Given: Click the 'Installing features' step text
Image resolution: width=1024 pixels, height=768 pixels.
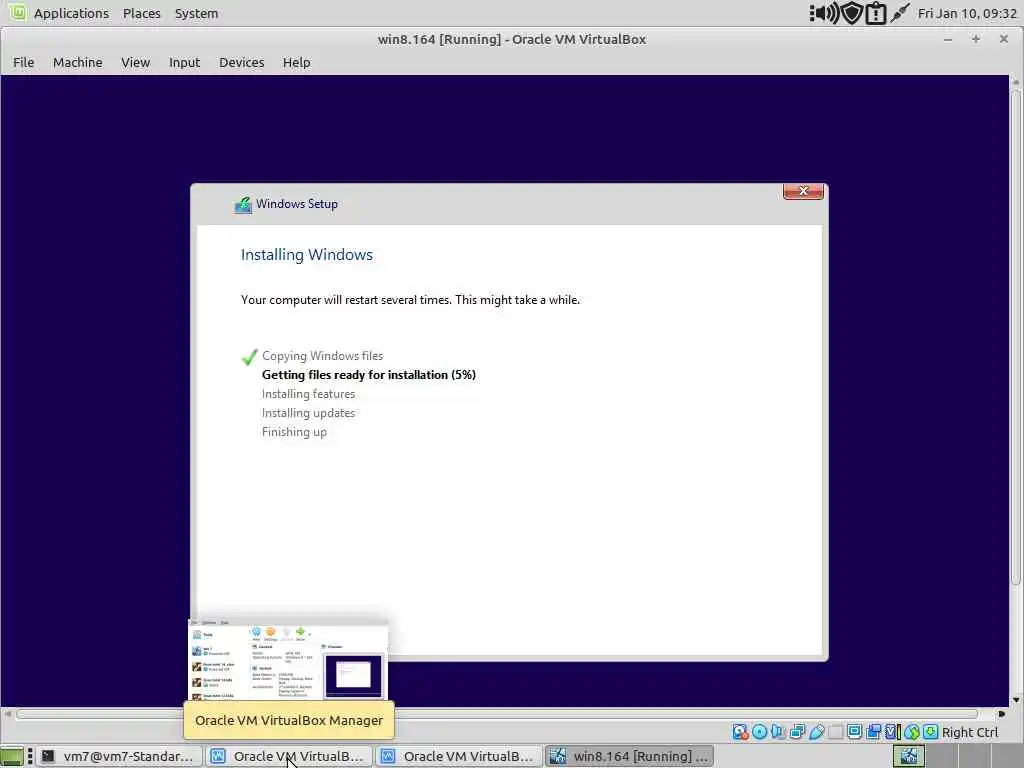Looking at the screenshot, I should tap(308, 394).
